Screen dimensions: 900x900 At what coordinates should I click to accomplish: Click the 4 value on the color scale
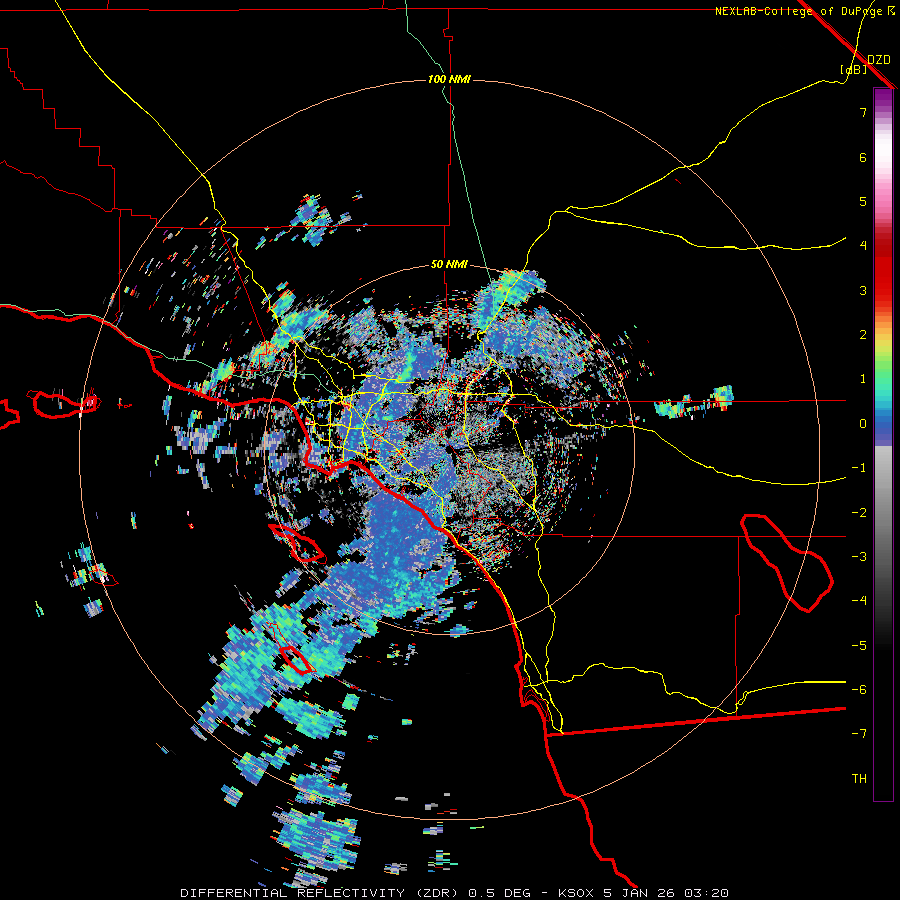(863, 246)
